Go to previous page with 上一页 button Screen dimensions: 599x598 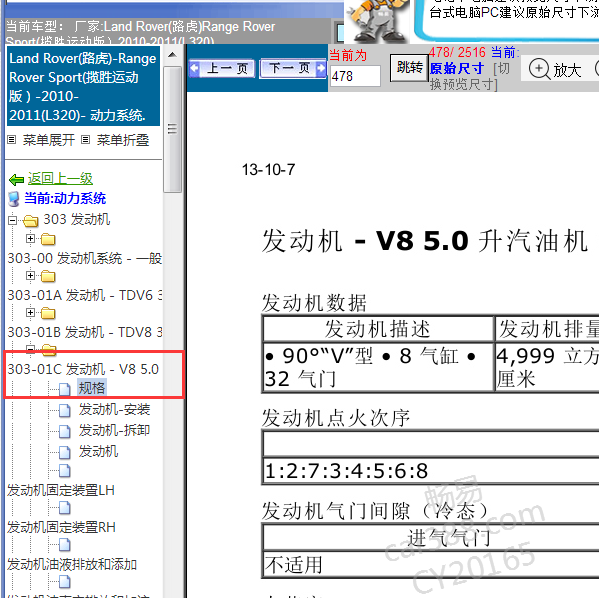(222, 69)
